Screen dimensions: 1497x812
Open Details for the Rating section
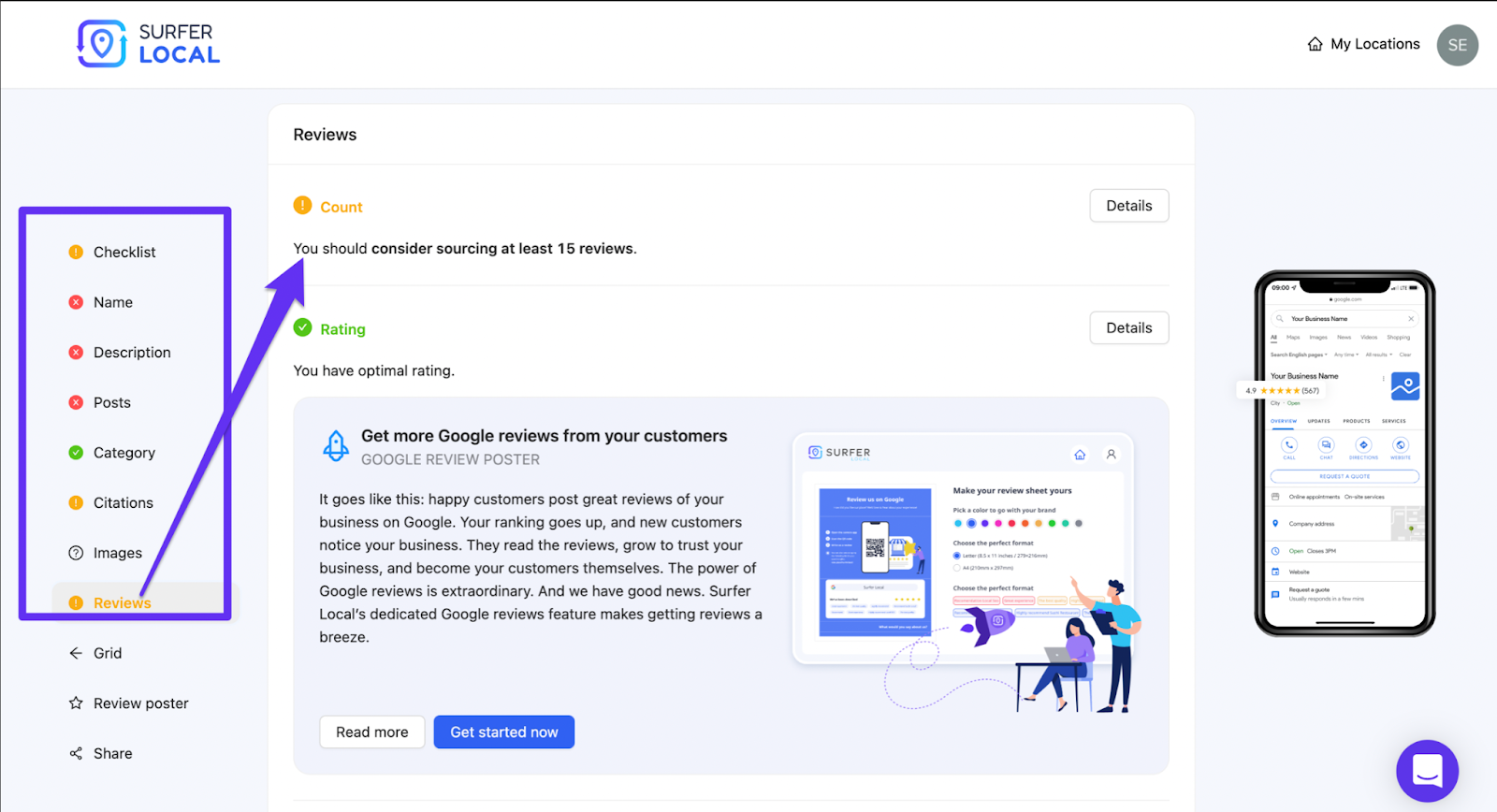tap(1129, 327)
